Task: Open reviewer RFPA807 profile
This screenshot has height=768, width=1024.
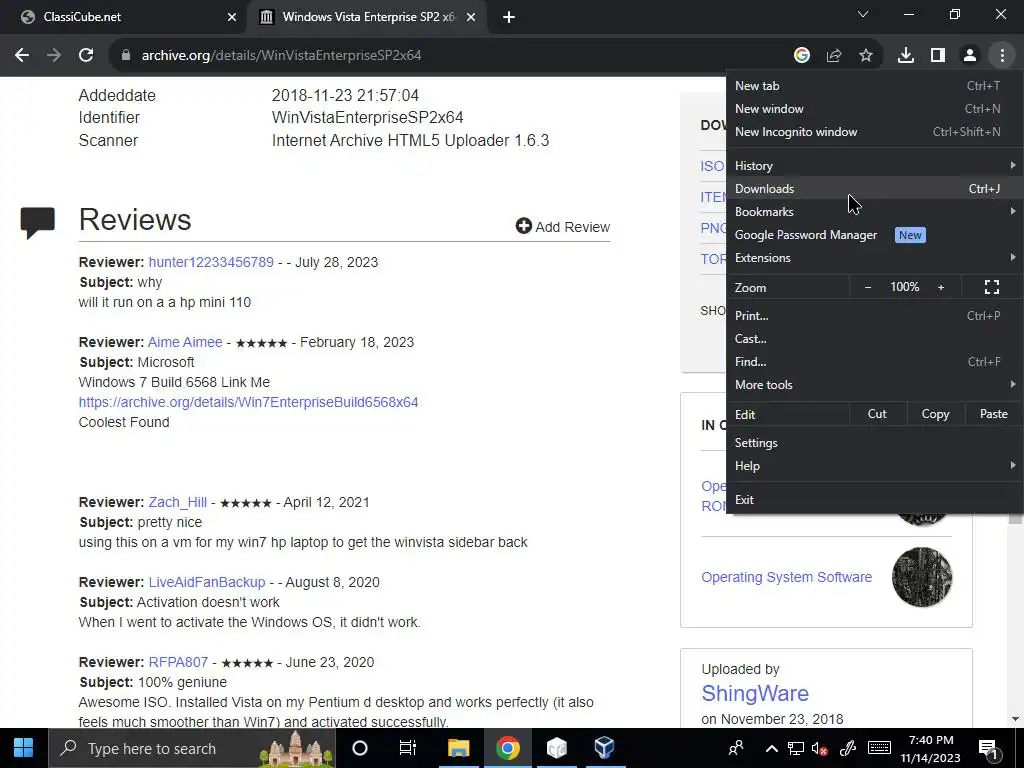Action: [x=178, y=662]
